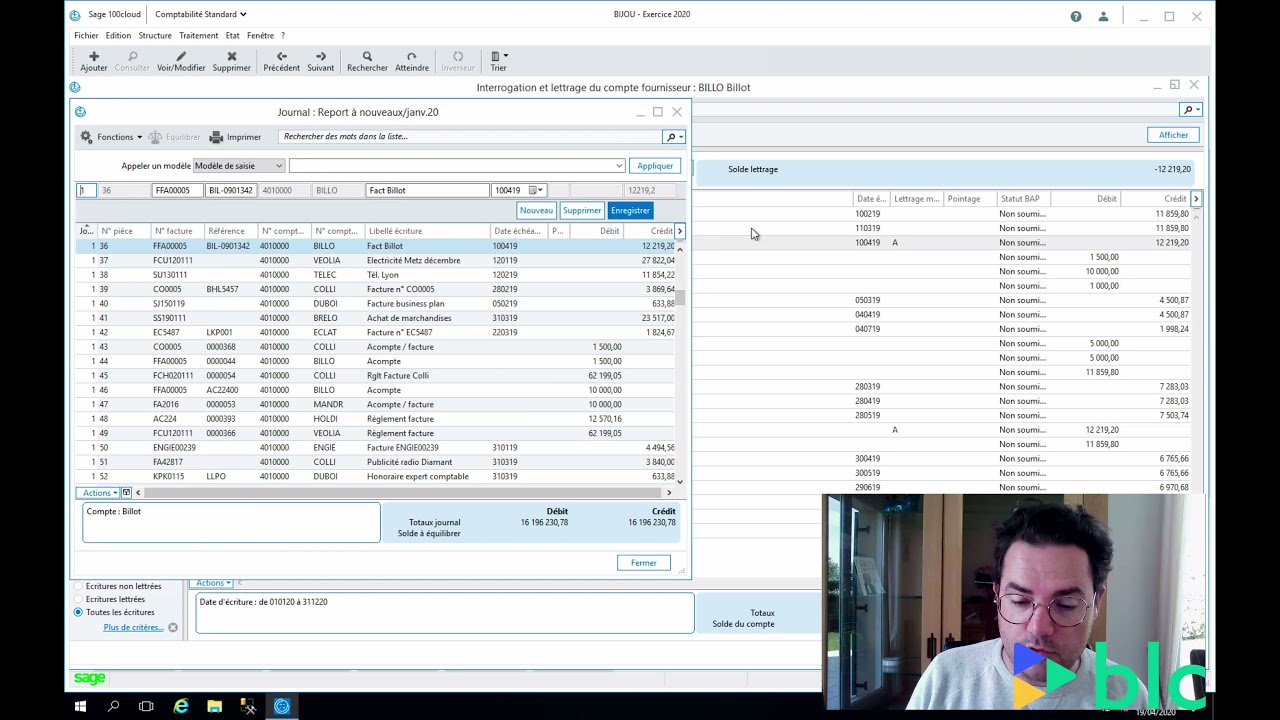This screenshot has width=1280, height=720.
Task: Click the Appliquer button
Action: coord(655,166)
